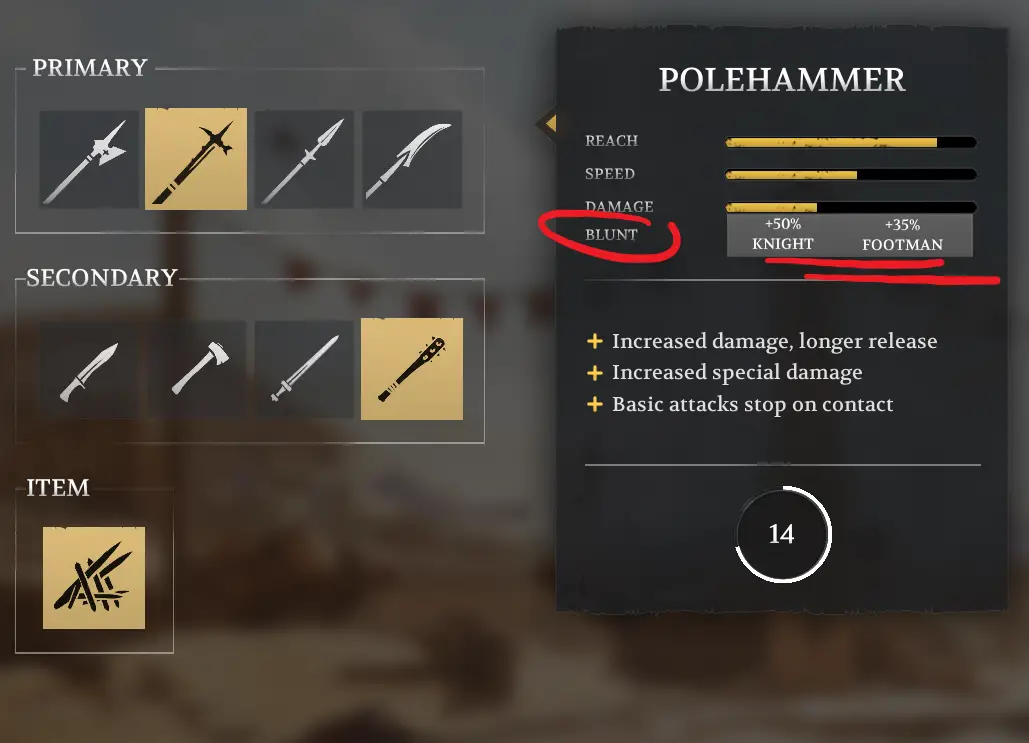1029x743 pixels.
Task: Select the knife secondary weapon
Action: (89, 370)
